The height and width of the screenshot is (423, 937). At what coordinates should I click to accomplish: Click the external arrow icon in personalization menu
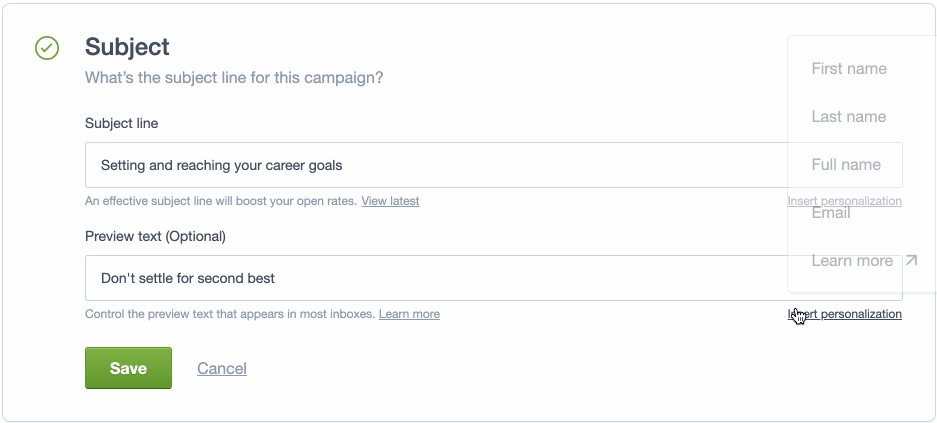[910, 261]
